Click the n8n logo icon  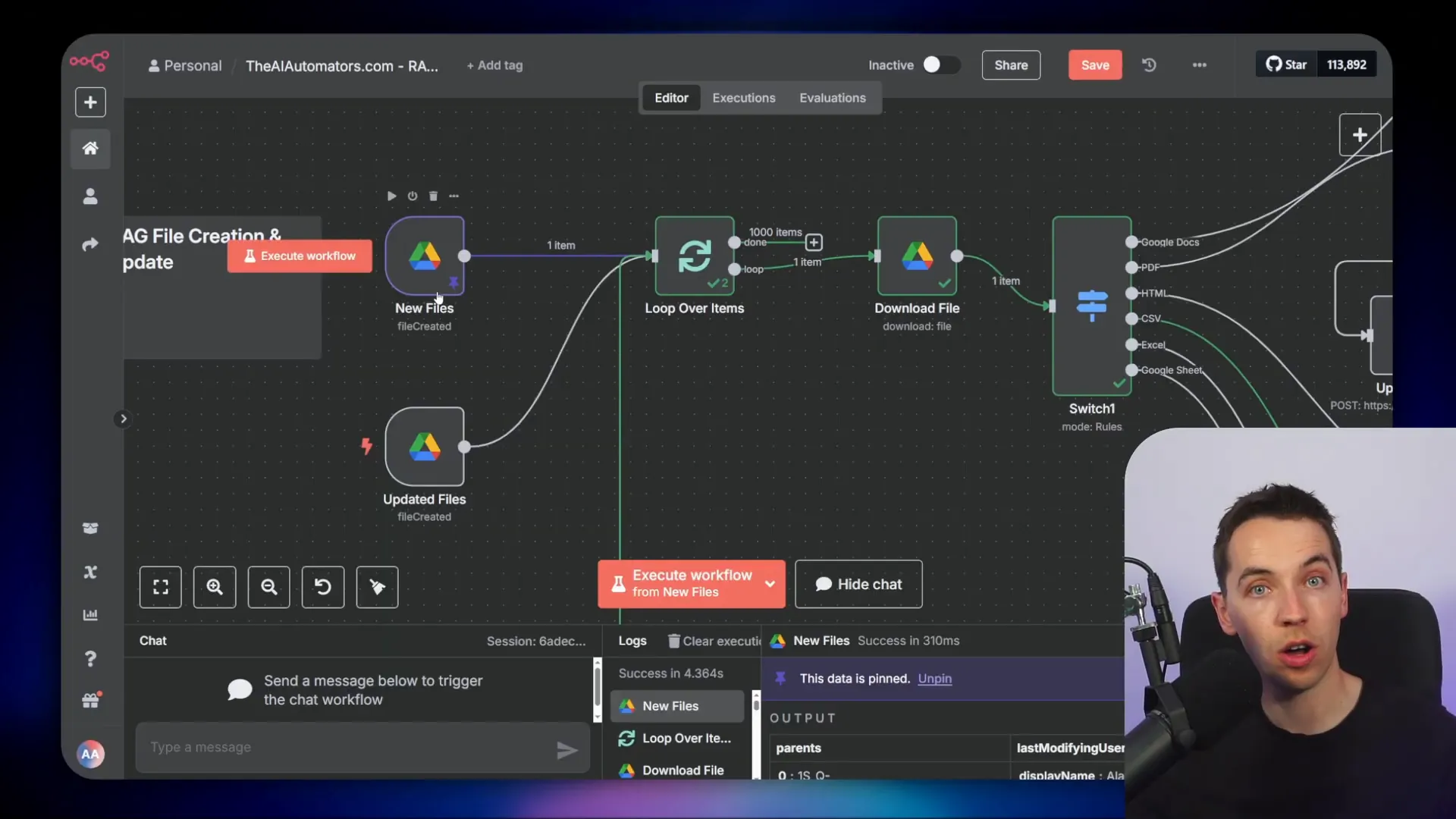[x=89, y=61]
